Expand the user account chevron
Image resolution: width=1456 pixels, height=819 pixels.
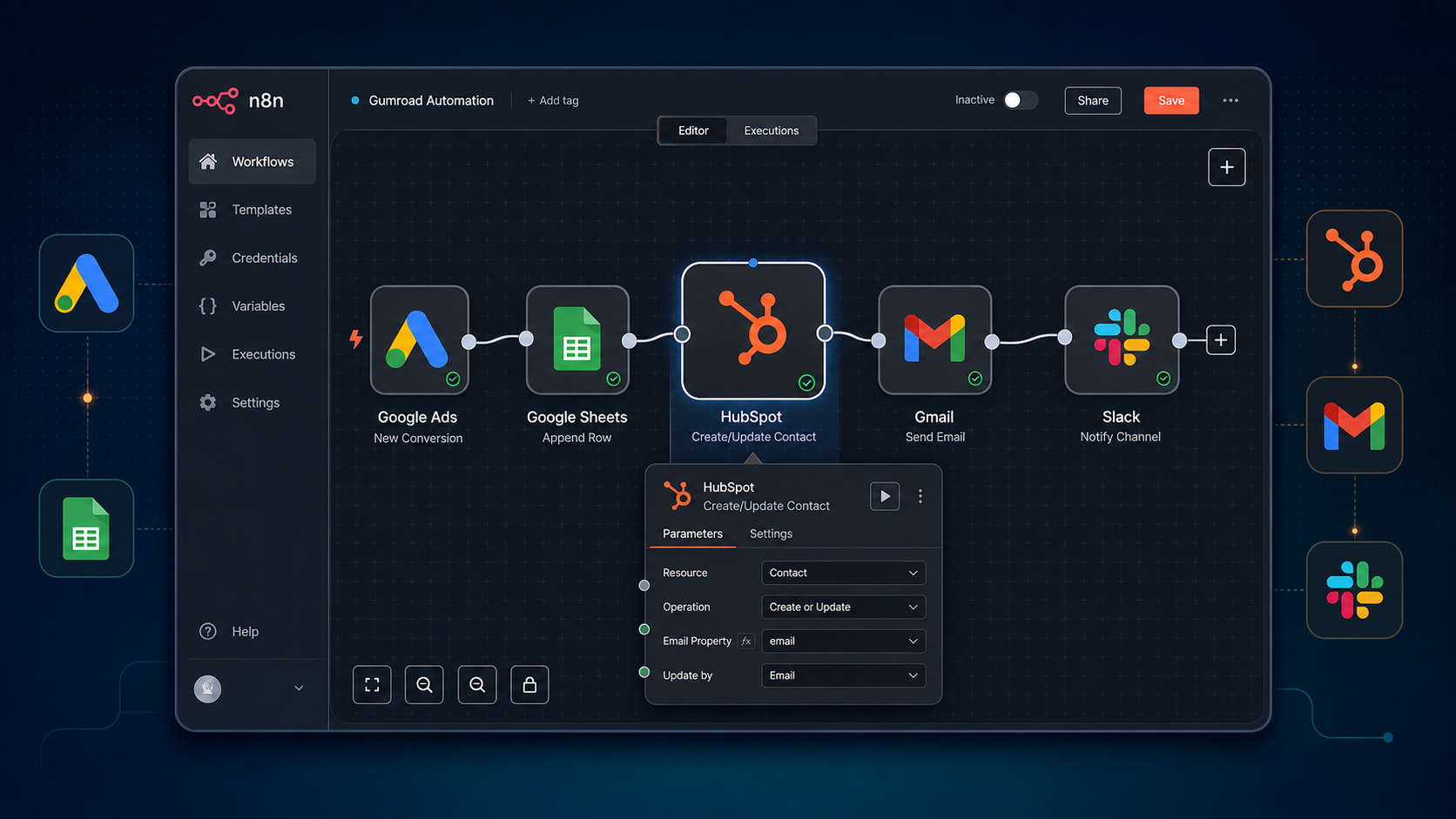coord(299,688)
